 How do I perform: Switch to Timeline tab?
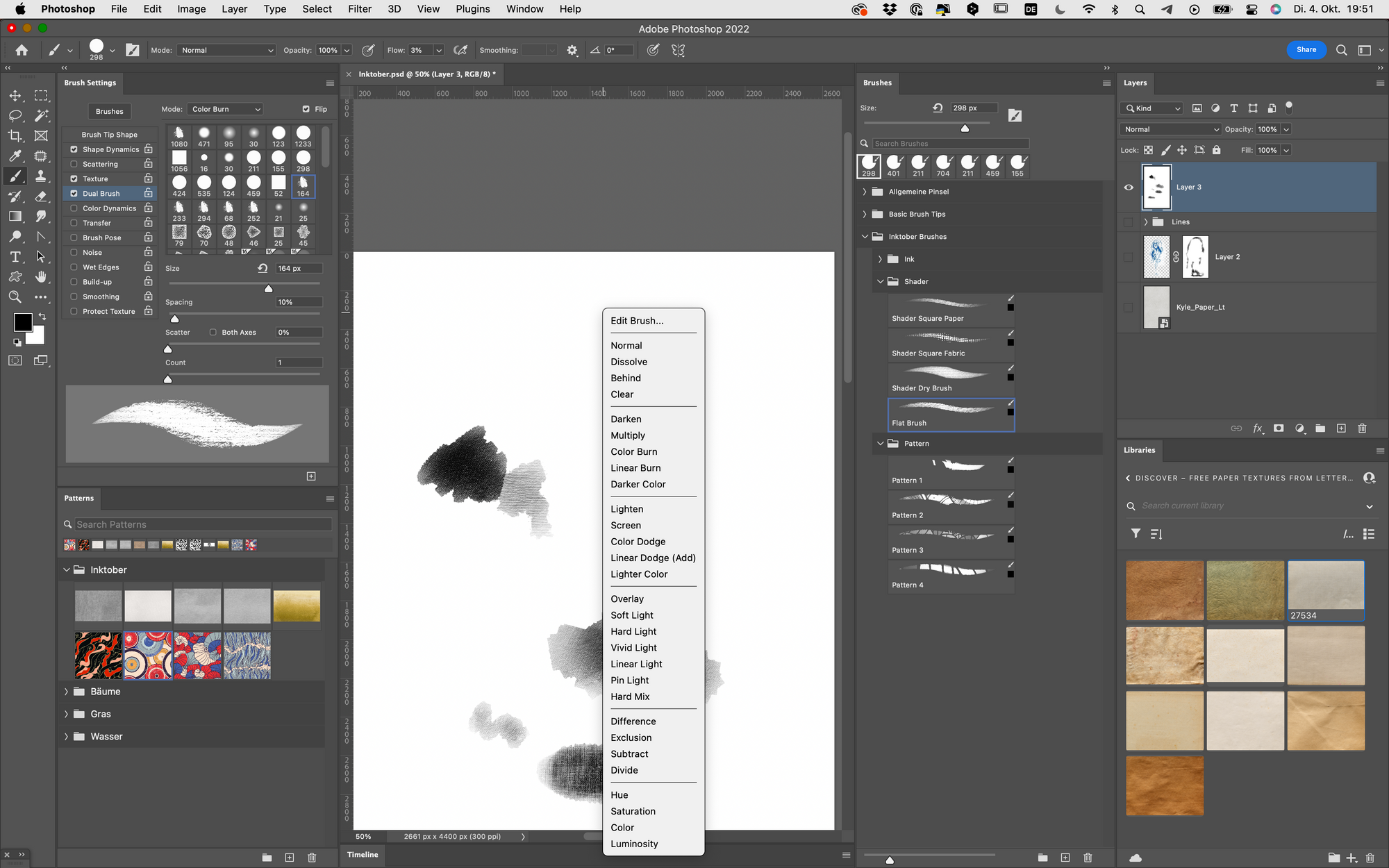pyautogui.click(x=363, y=855)
